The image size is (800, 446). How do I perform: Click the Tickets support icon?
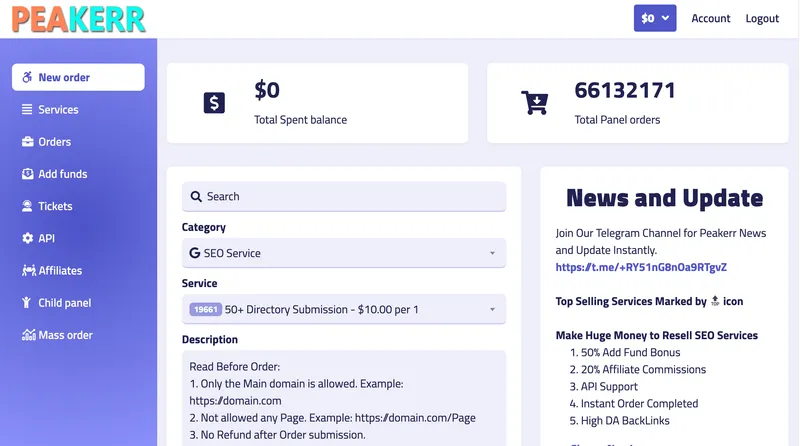[27, 206]
